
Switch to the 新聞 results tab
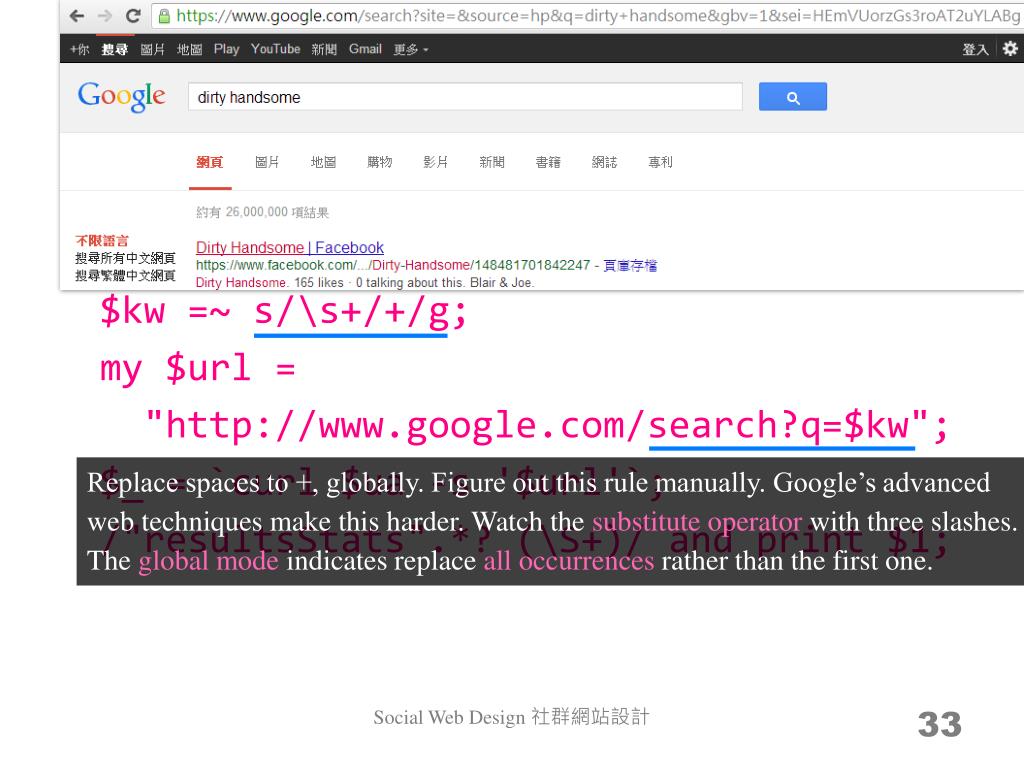pyautogui.click(x=492, y=162)
